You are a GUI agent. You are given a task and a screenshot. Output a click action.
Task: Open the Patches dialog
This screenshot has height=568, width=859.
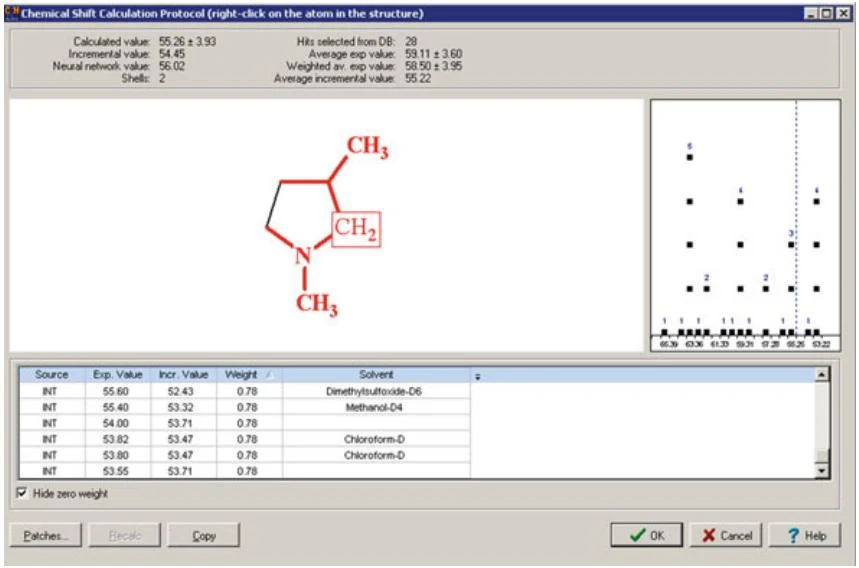[x=46, y=535]
